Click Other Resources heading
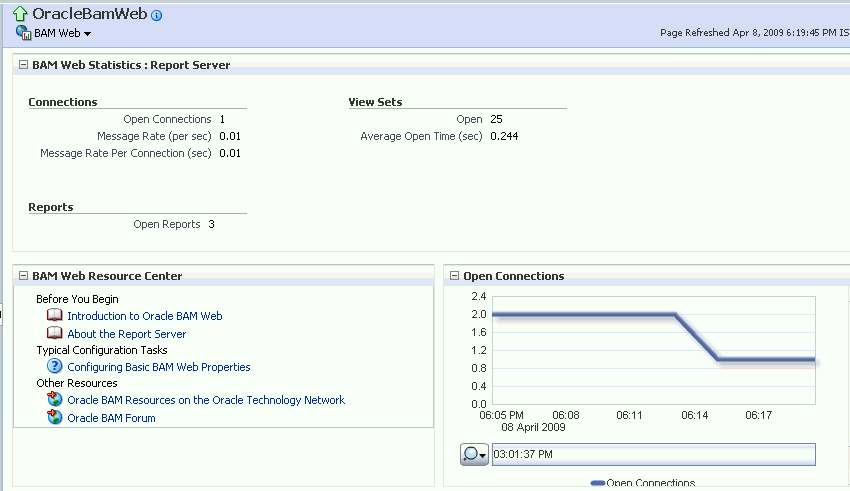 pyautogui.click(x=76, y=383)
